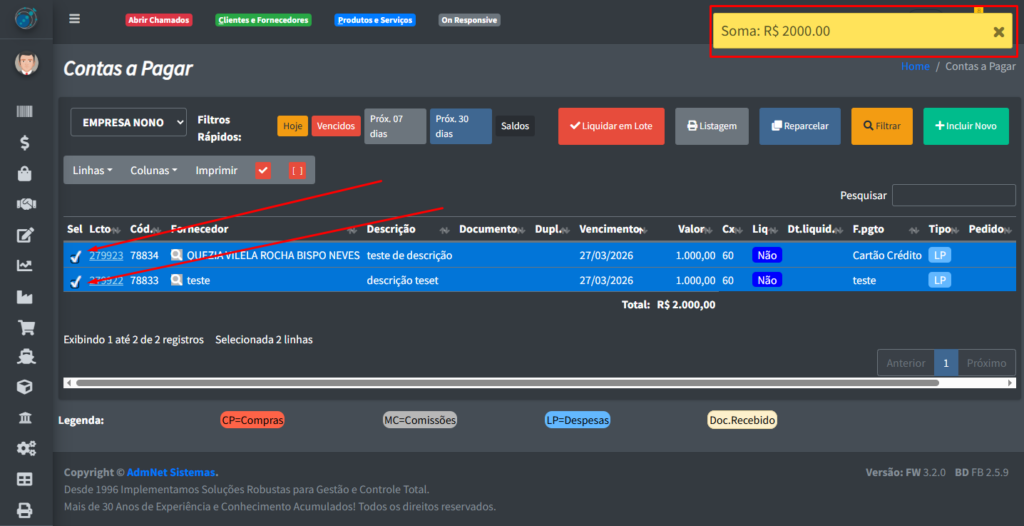Open the barcode icon in sidebar
This screenshot has width=1024, height=526.
click(x=25, y=112)
